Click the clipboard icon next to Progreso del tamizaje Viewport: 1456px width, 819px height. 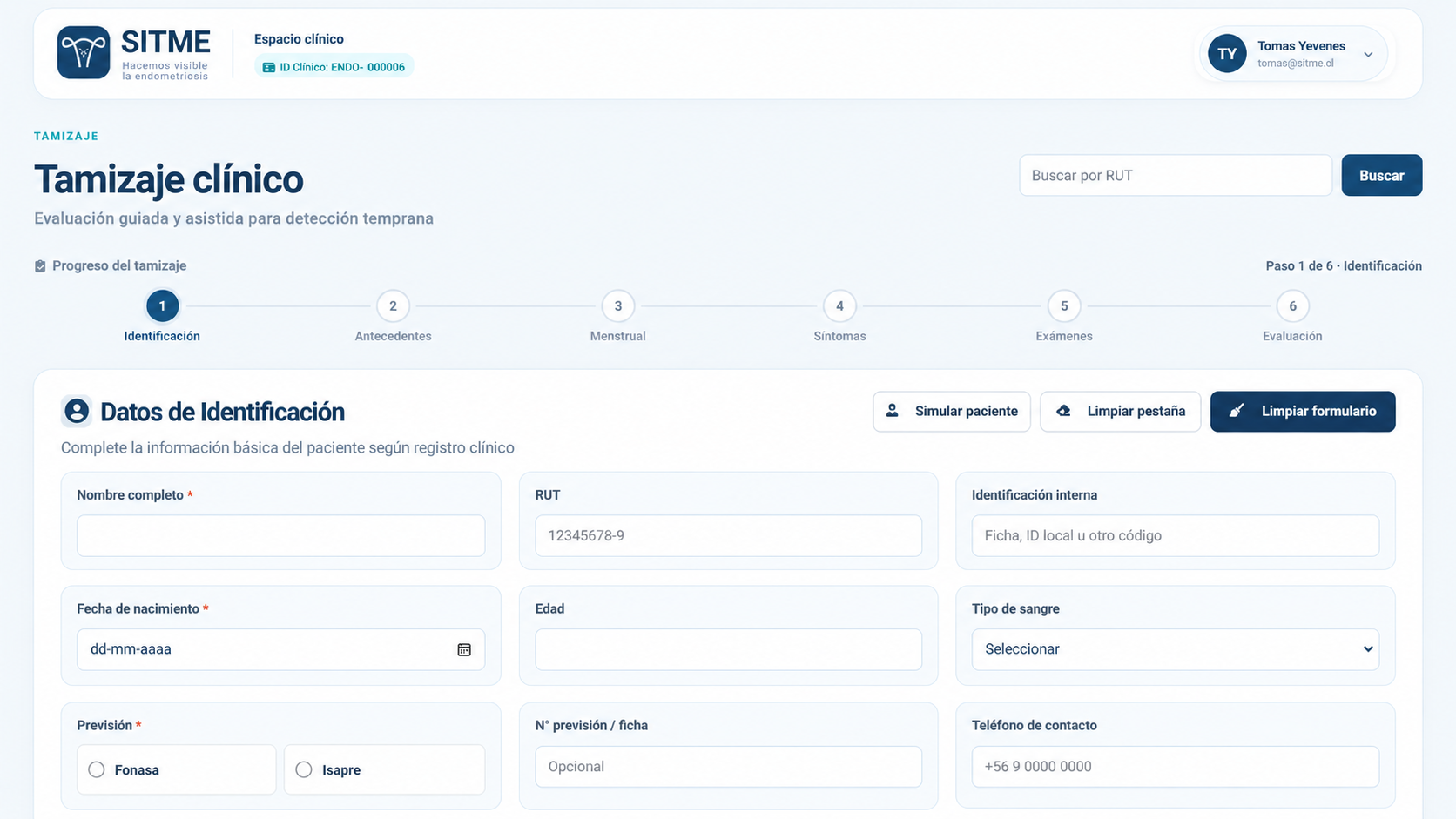pos(40,266)
